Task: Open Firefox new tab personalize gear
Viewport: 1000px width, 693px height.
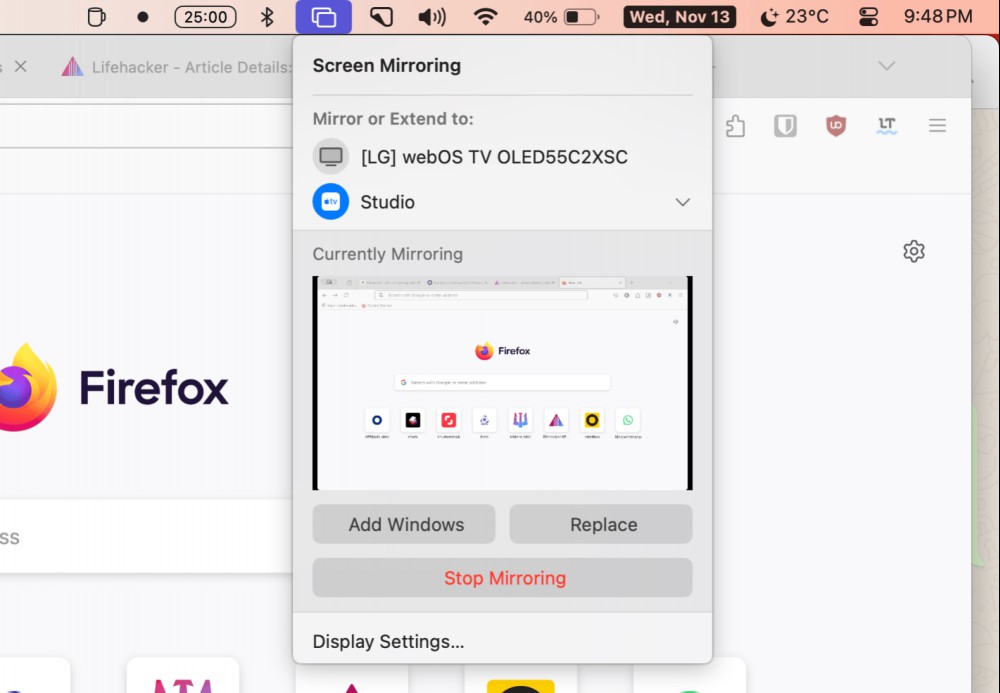Action: point(913,251)
